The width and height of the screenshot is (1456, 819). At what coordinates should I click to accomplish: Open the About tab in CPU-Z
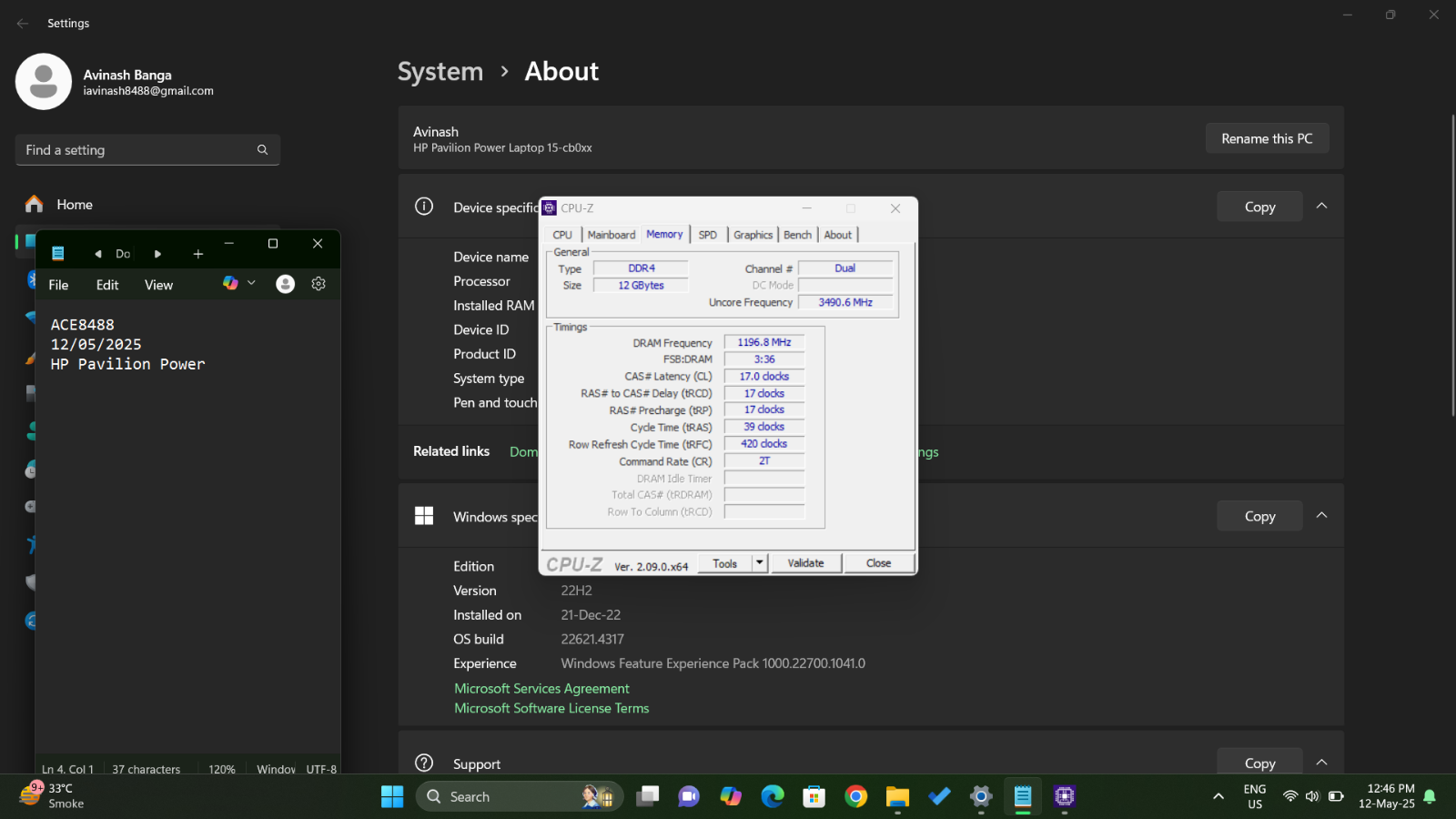[x=837, y=235]
